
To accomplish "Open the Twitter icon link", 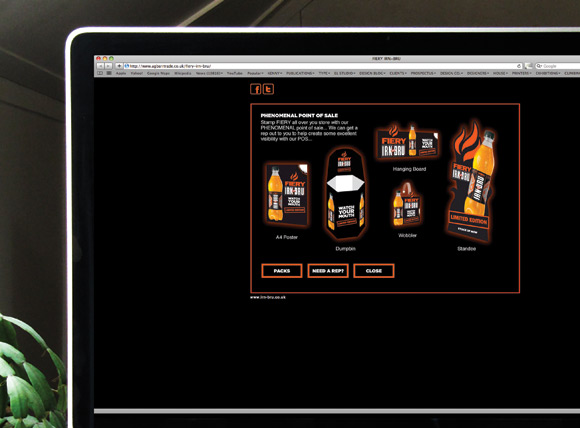I will (x=269, y=89).
